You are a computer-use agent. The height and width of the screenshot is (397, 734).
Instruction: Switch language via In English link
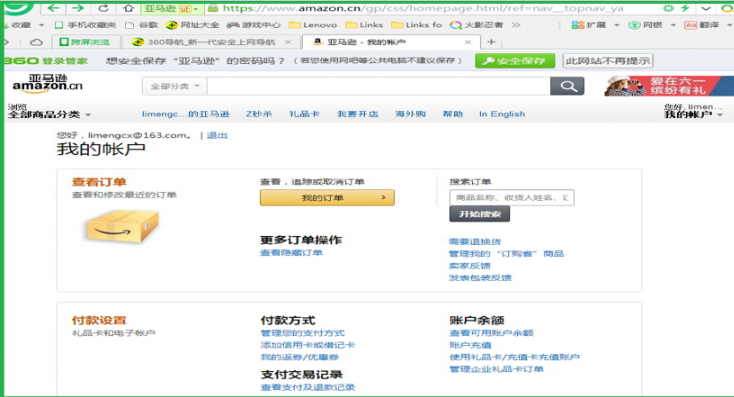point(502,114)
